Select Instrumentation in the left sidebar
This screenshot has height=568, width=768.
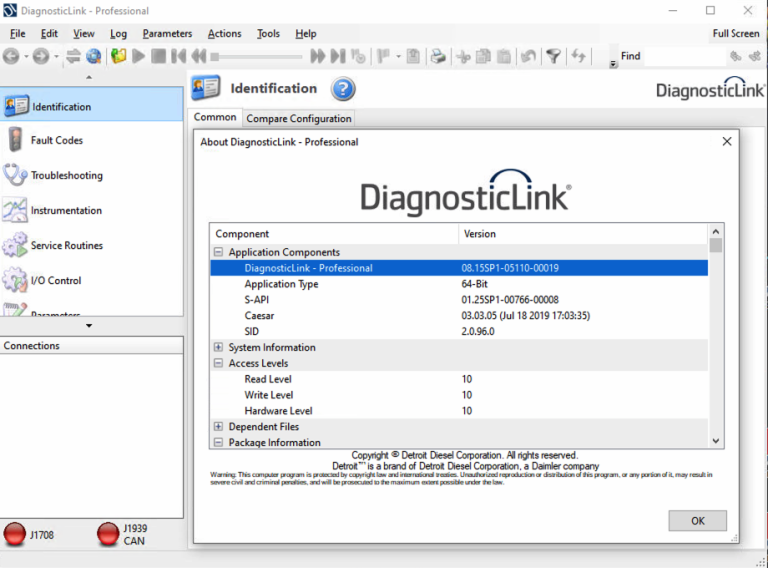pyautogui.click(x=92, y=210)
